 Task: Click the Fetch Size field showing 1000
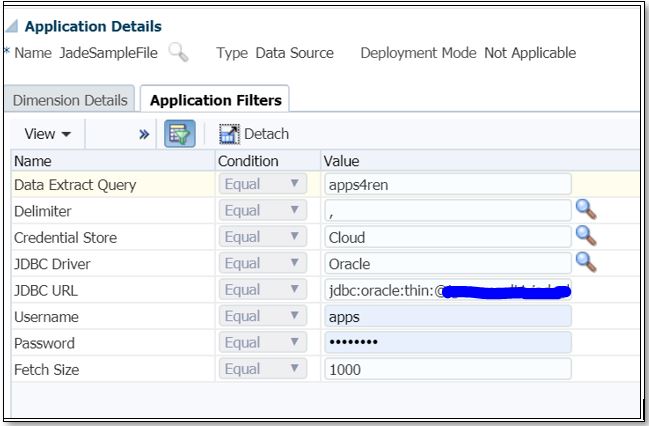tap(447, 369)
